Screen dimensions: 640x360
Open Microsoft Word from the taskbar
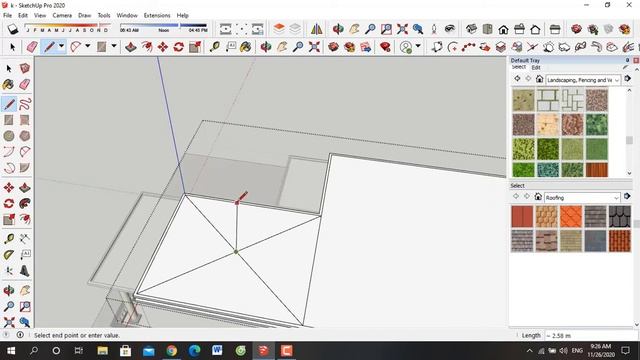click(x=217, y=350)
